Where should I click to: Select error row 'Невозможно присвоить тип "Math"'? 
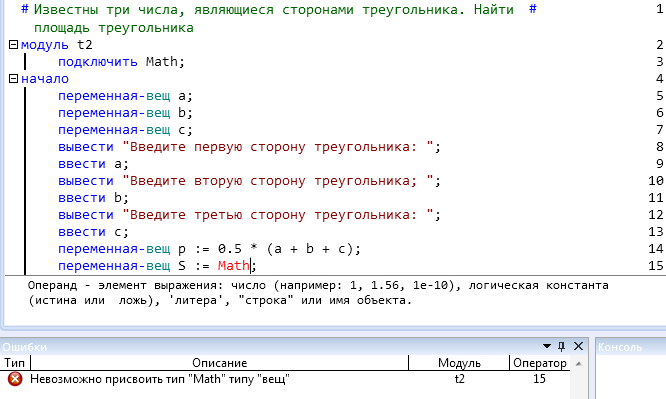pyautogui.click(x=285, y=379)
